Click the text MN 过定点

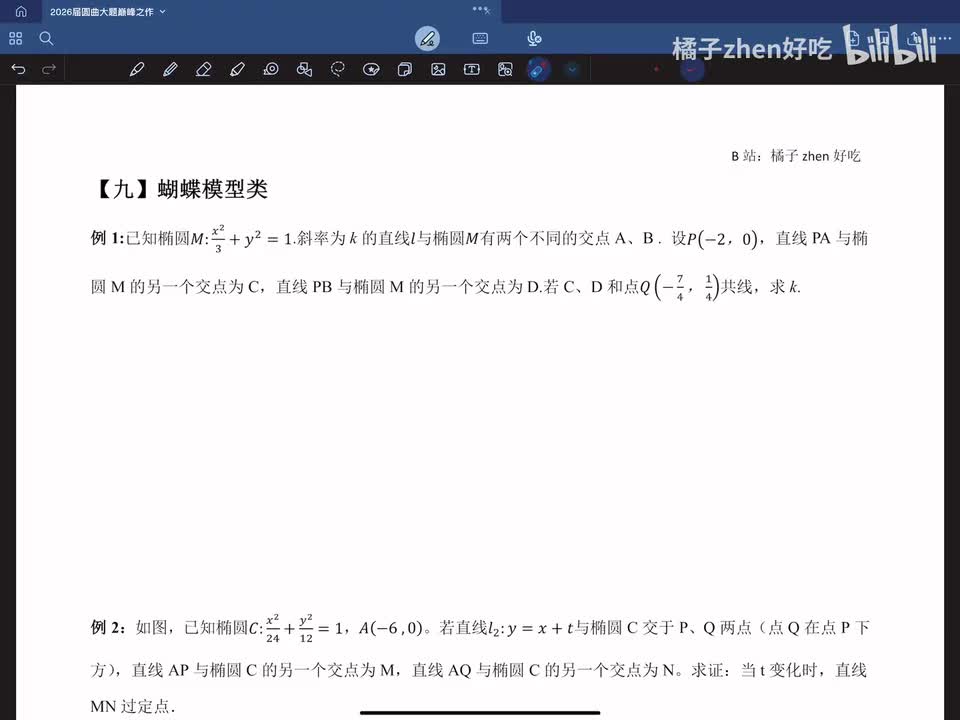(132, 706)
